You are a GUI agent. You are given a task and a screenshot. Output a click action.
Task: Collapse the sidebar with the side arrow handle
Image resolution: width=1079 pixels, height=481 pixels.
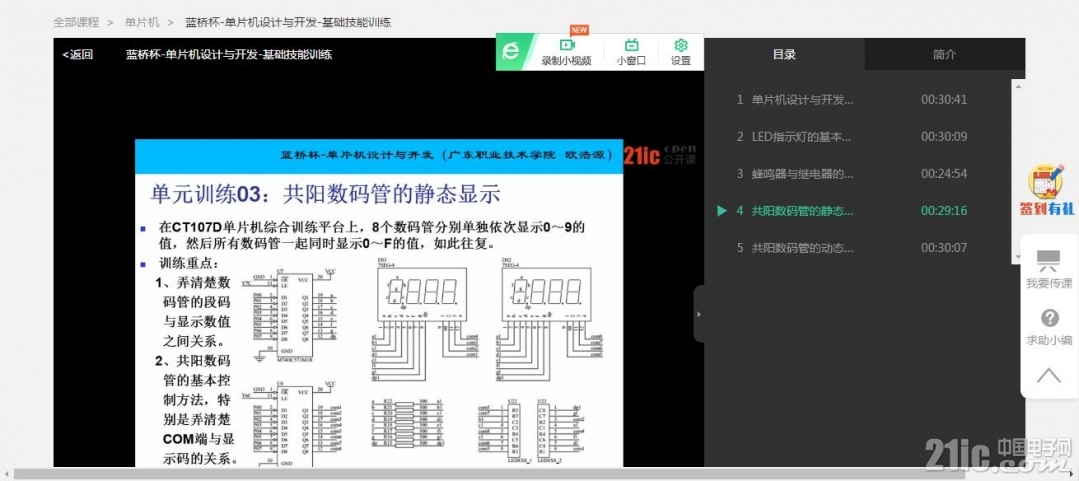coord(698,314)
